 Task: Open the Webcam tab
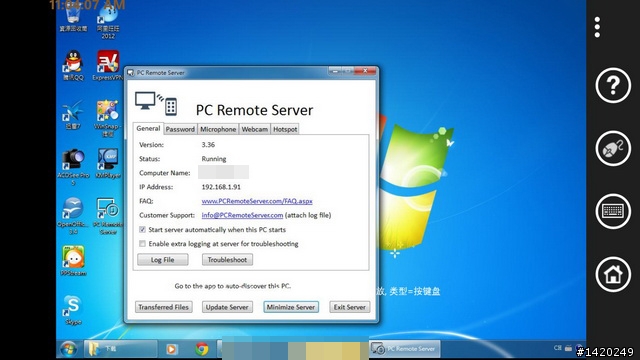coord(255,129)
